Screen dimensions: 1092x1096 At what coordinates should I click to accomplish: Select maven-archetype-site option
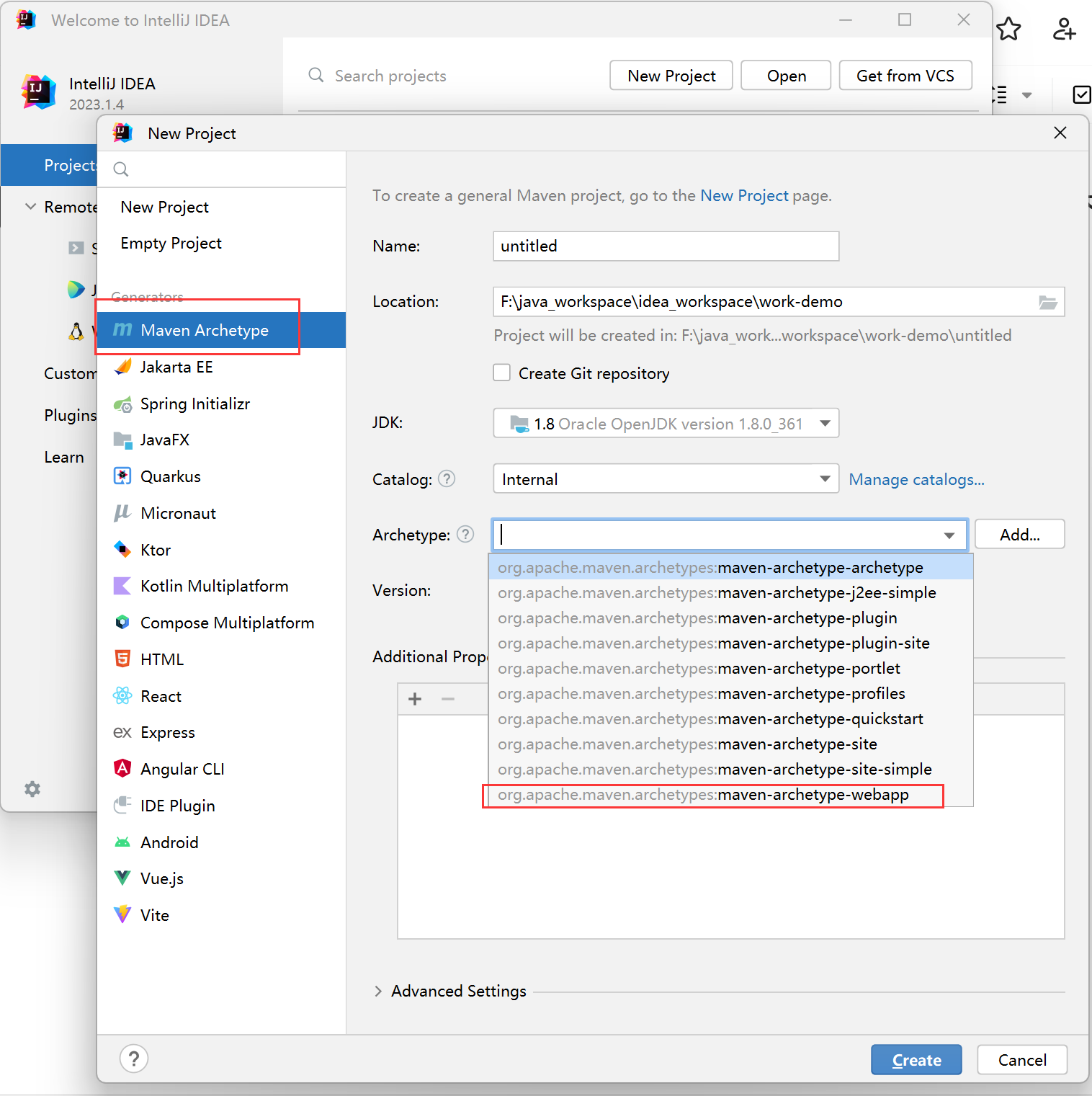[730, 744]
